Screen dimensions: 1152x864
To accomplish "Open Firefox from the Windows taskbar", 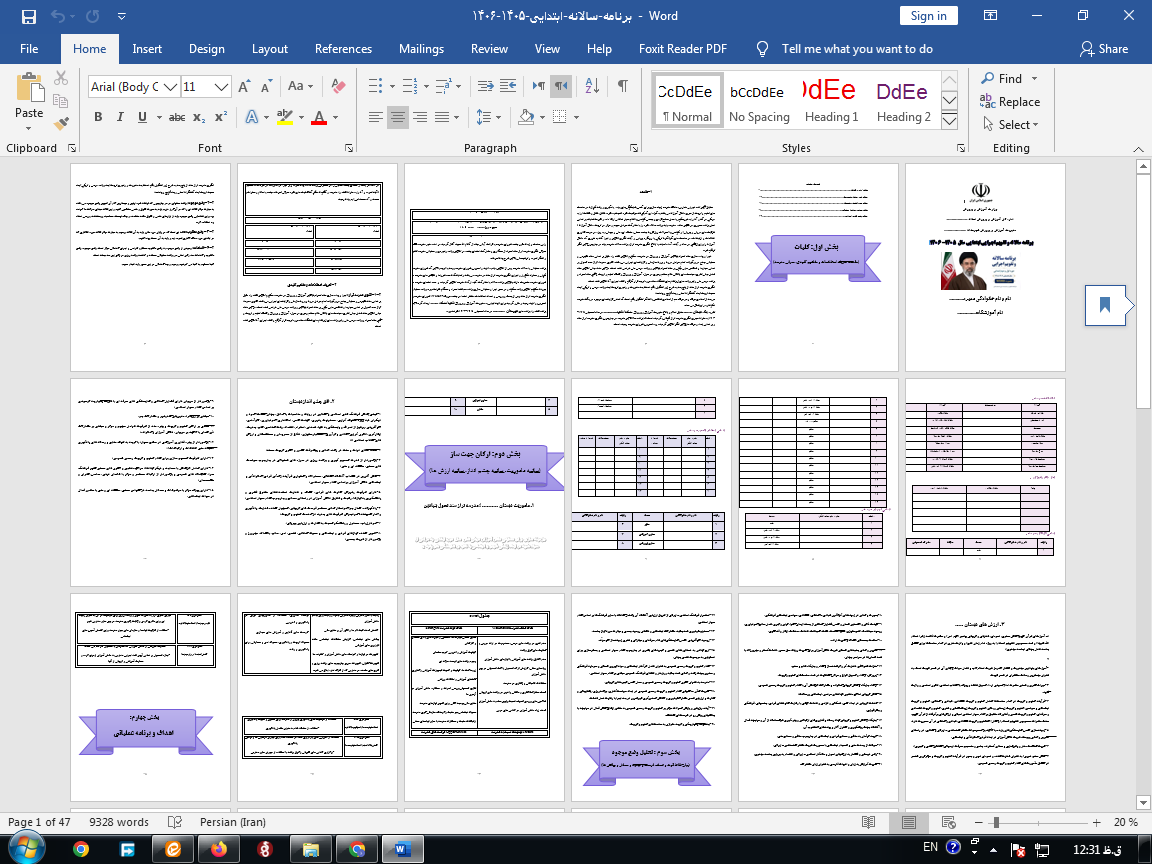I will coord(219,849).
